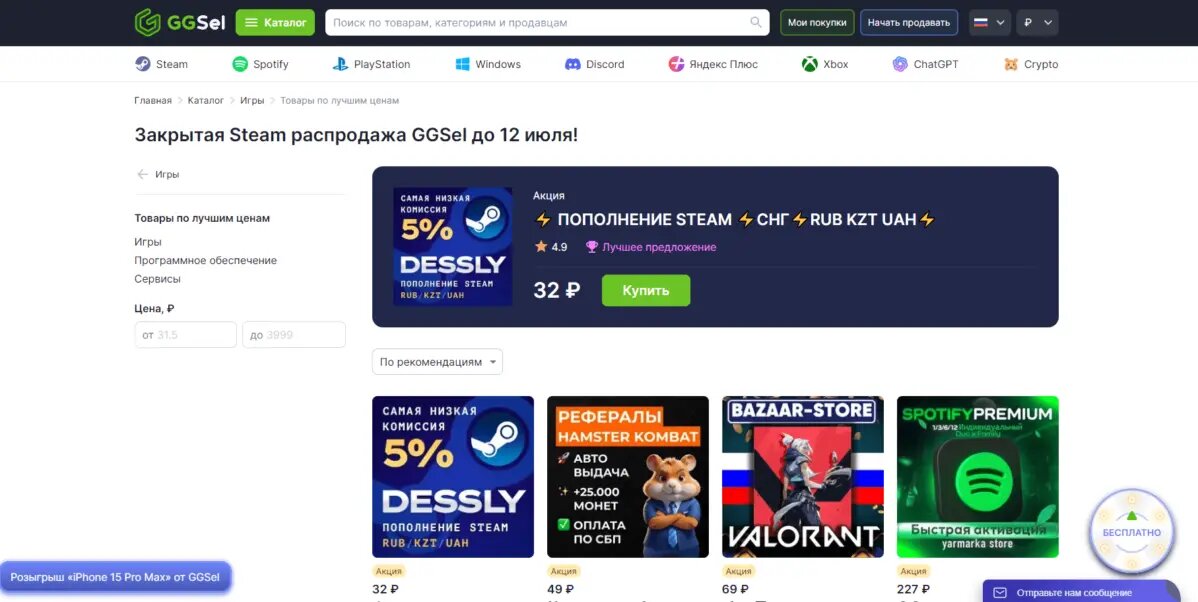This screenshot has width=1198, height=602.
Task: Click the search magnifier icon
Action: click(756, 22)
